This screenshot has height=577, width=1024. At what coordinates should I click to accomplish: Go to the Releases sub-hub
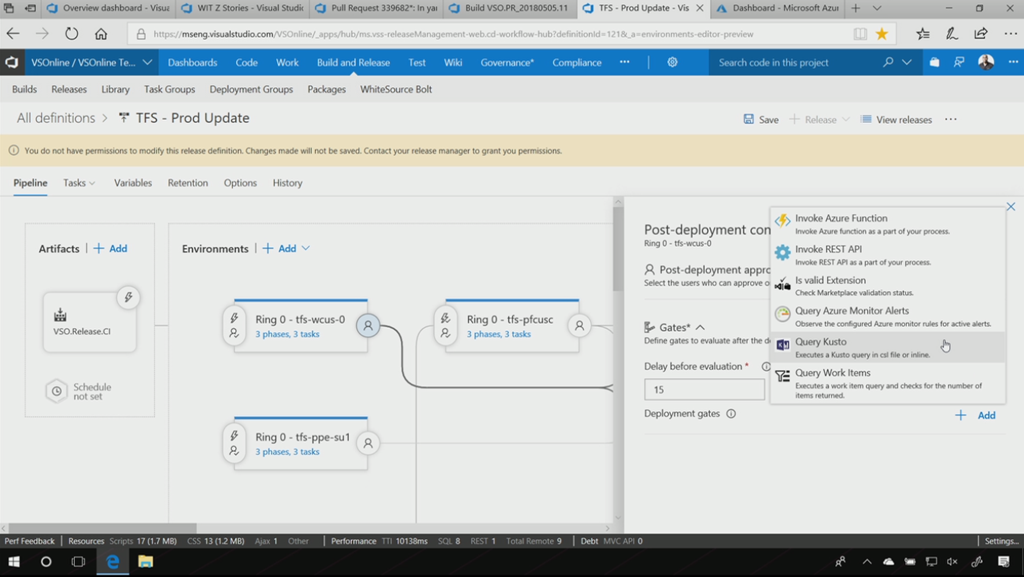pos(69,89)
